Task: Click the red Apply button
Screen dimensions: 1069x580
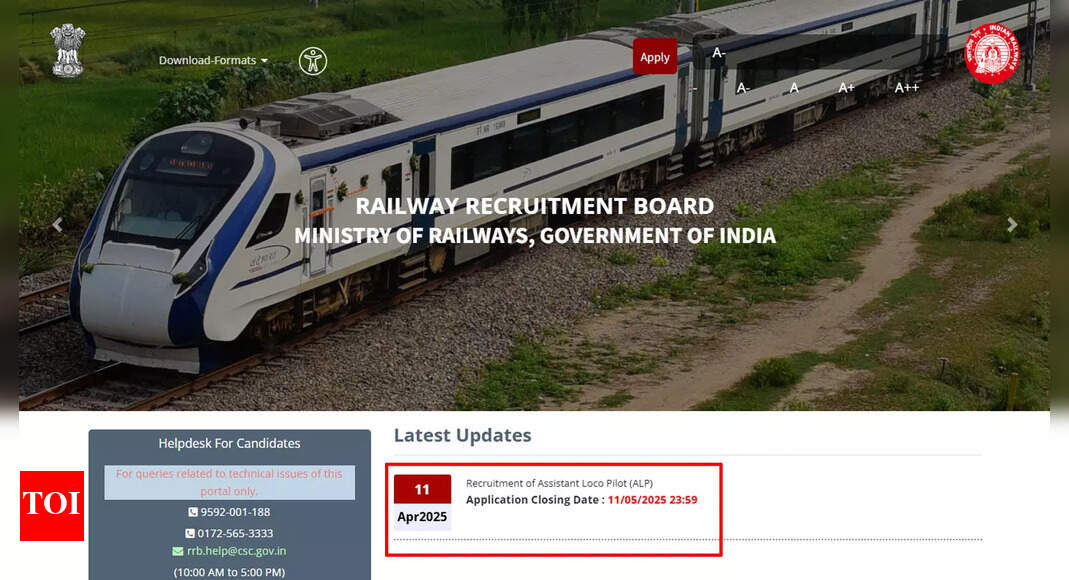Action: [654, 57]
